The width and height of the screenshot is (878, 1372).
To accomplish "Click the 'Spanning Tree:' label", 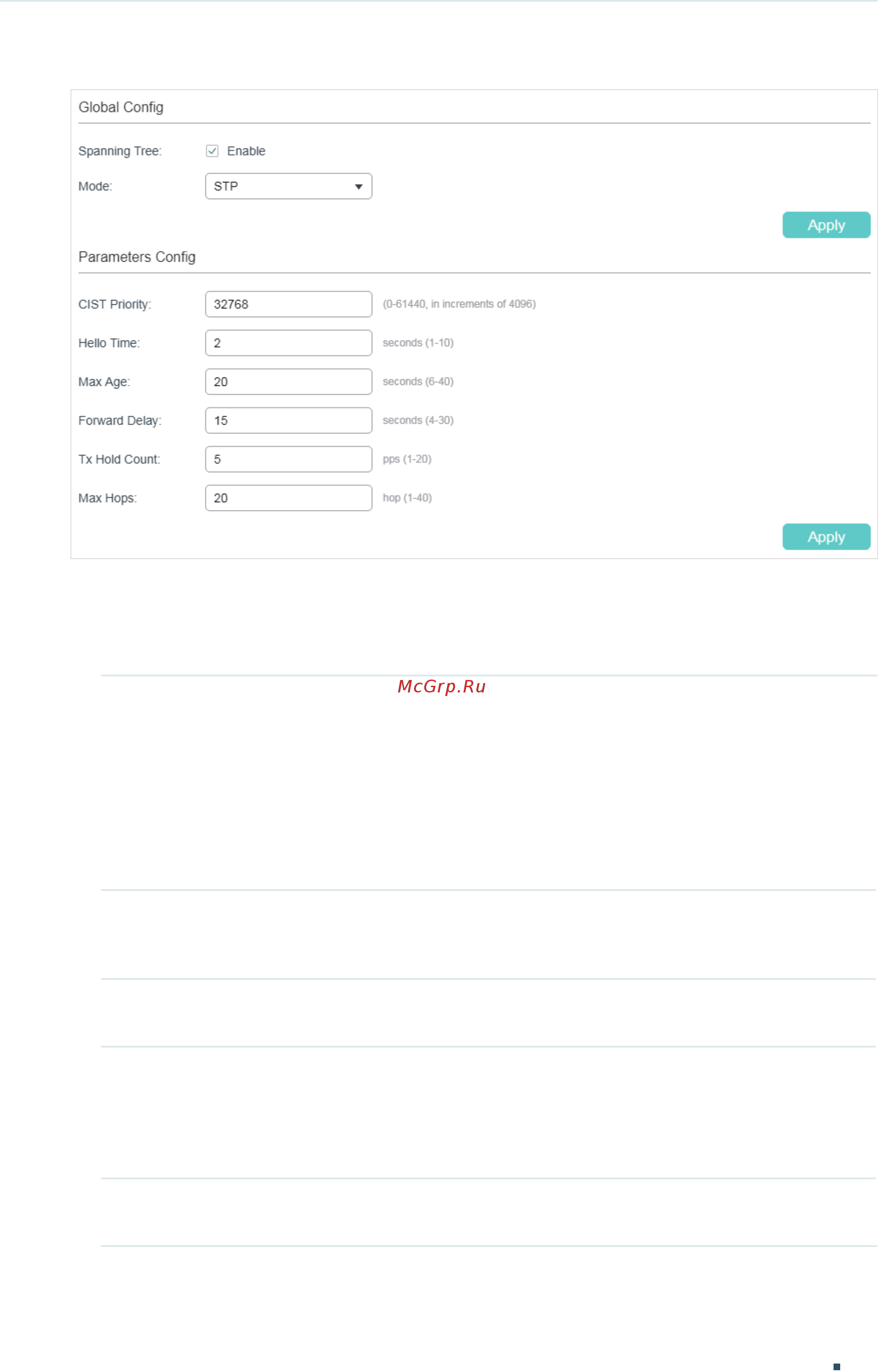I will pos(120,151).
